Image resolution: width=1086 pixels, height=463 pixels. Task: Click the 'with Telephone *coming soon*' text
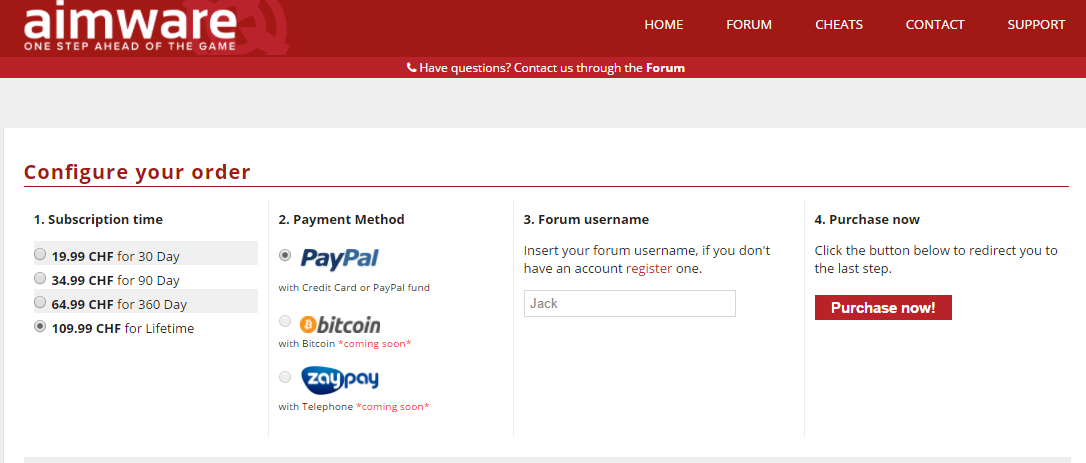point(354,407)
